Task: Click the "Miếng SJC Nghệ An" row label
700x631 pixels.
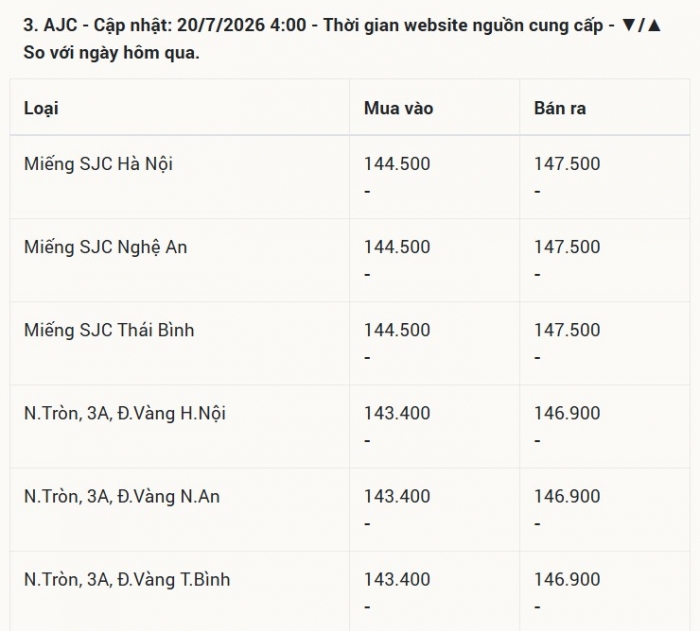Action: 105,247
